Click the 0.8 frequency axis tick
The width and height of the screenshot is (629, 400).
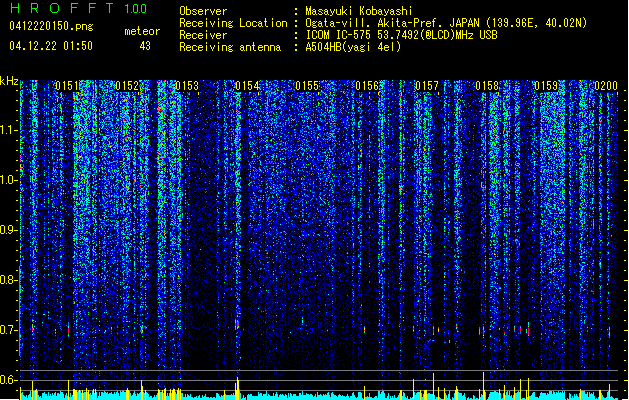pyautogui.click(x=9, y=280)
